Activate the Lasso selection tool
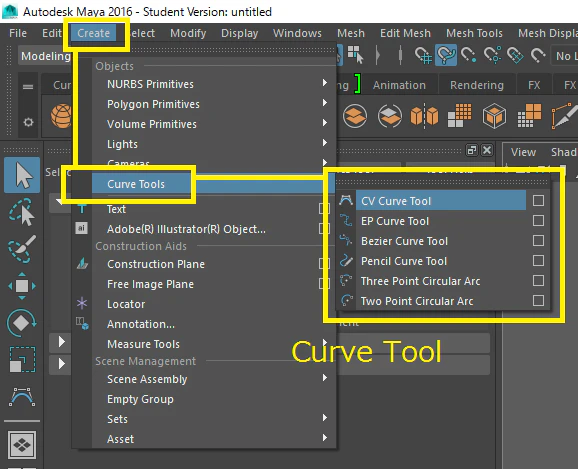This screenshot has width=578, height=469. click(22, 212)
